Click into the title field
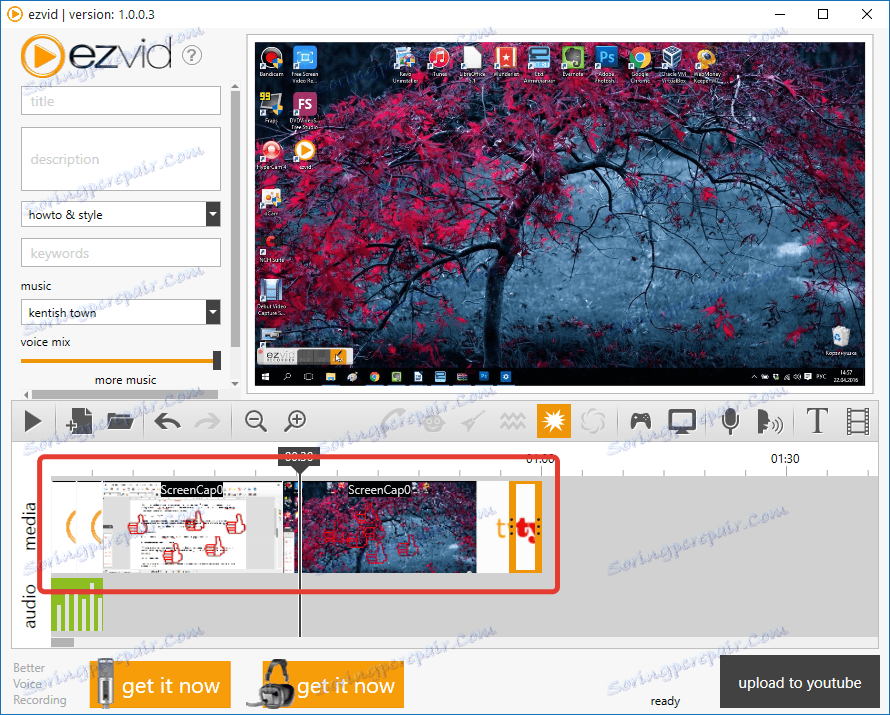The height and width of the screenshot is (715, 890). (121, 101)
